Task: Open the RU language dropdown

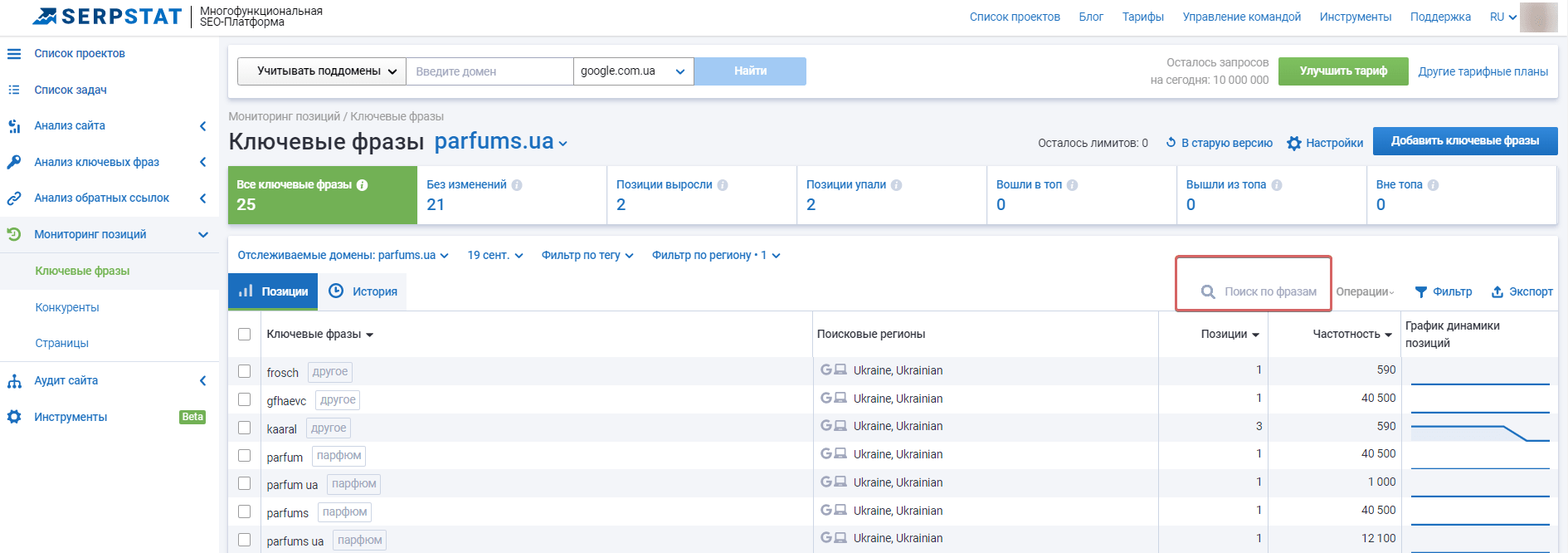Action: click(x=1503, y=17)
